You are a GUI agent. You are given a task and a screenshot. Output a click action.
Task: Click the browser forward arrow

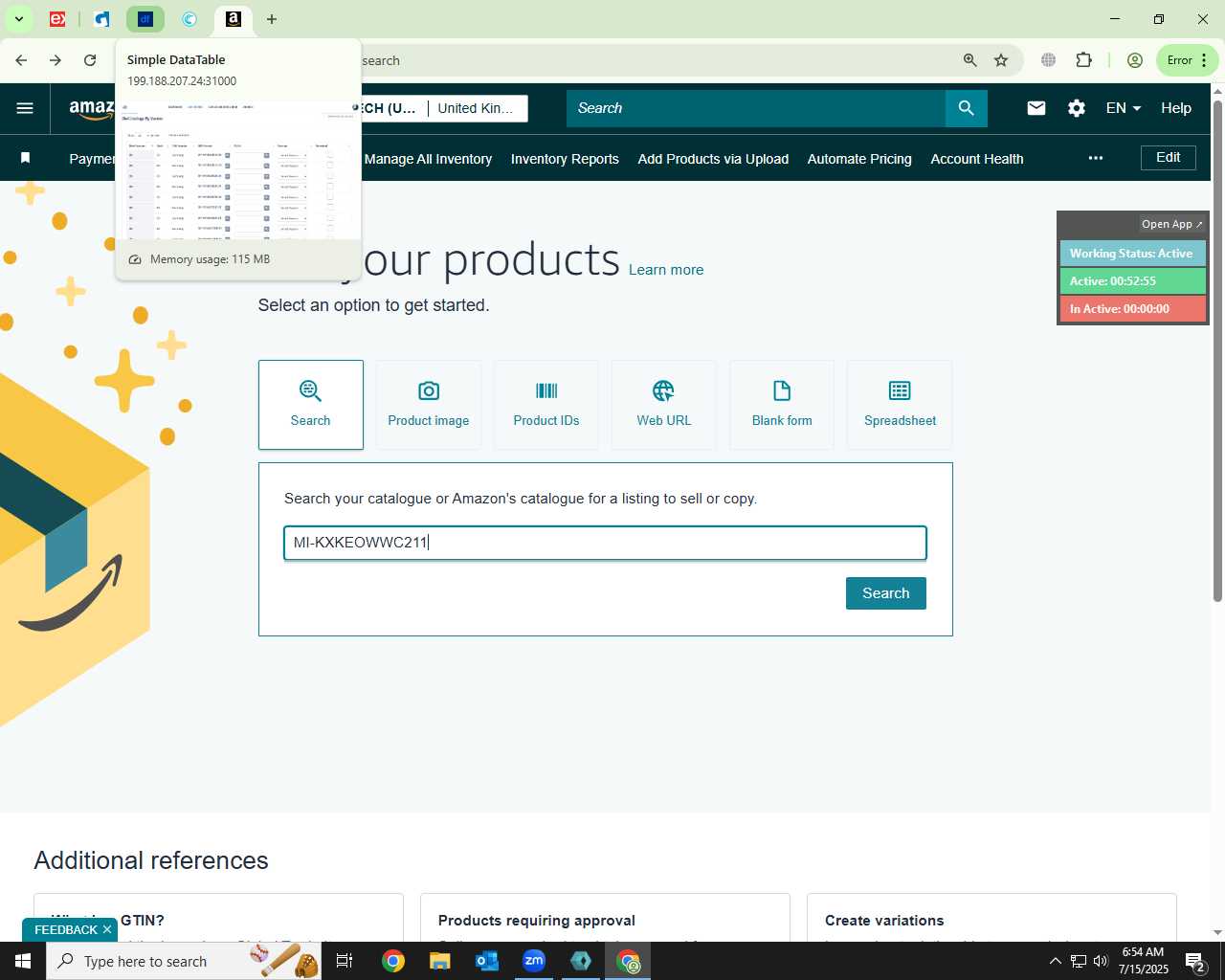click(56, 60)
